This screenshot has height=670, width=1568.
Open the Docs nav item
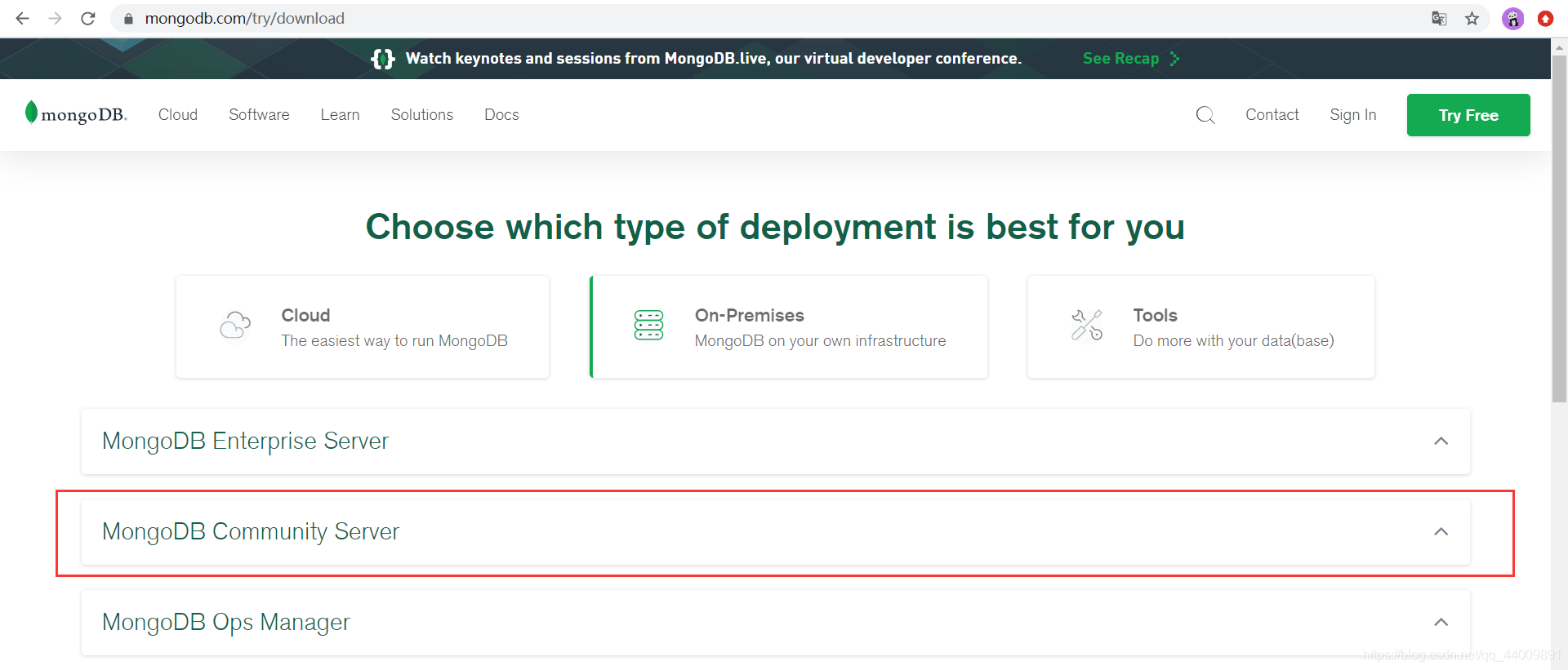[x=501, y=115]
